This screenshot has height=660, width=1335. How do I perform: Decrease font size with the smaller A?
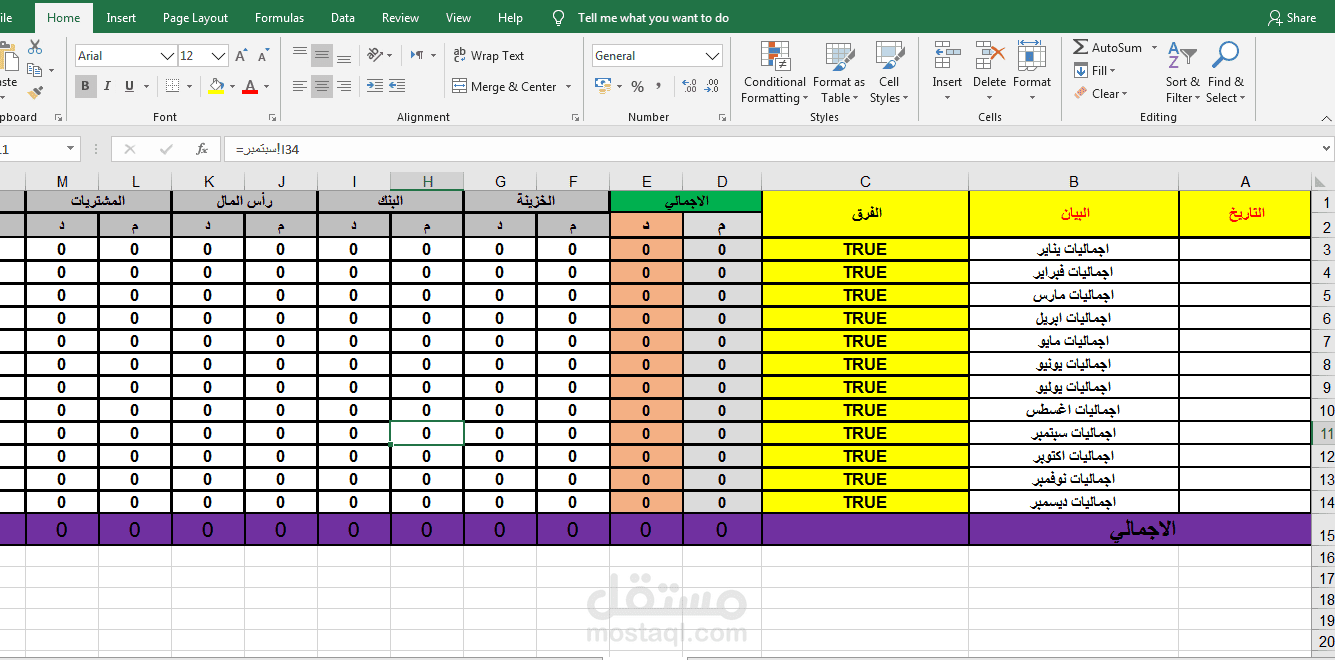coord(263,56)
